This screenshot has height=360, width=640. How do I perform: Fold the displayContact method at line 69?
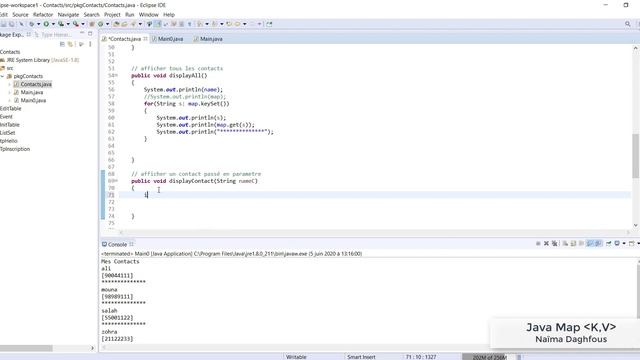116,181
